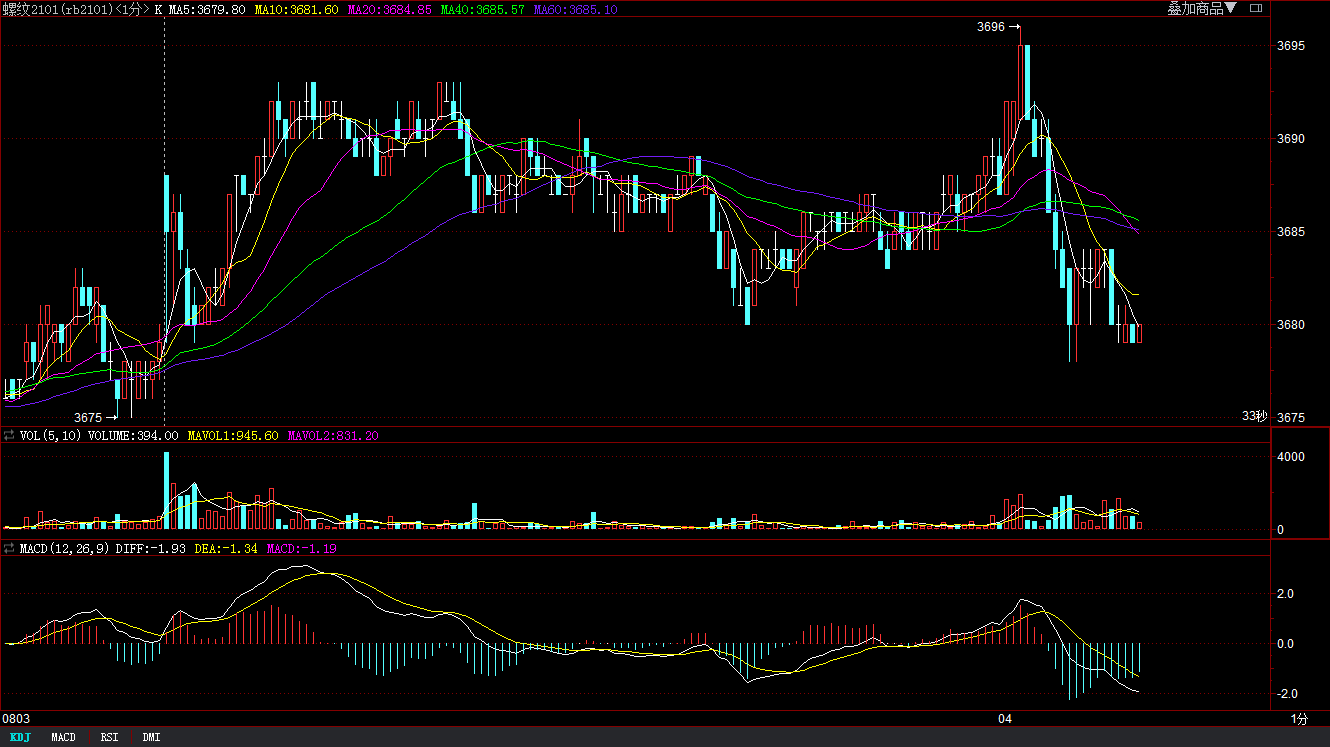Click the VOLUME:394.00 value
This screenshot has width=1330, height=747.
tap(133, 436)
